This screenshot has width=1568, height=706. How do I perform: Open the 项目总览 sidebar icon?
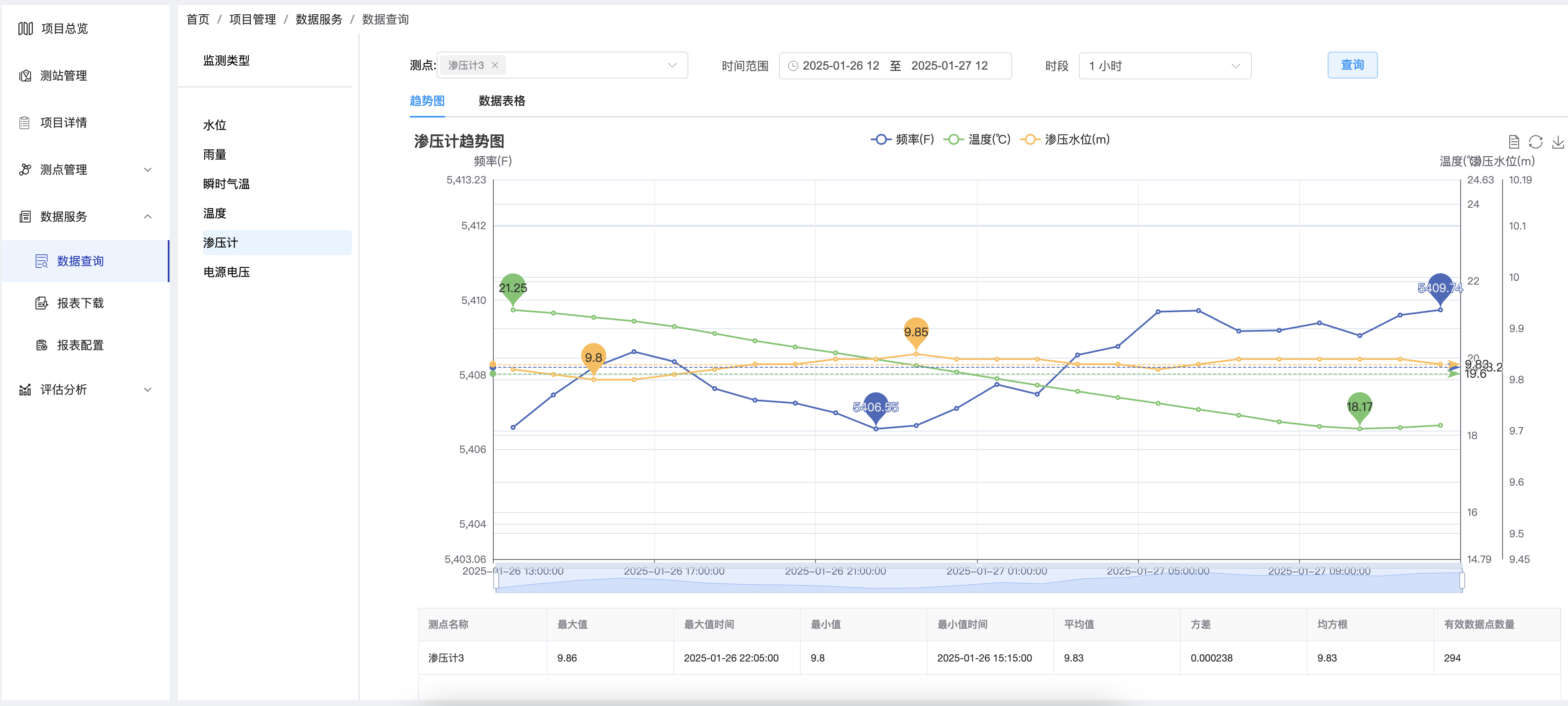click(x=26, y=29)
